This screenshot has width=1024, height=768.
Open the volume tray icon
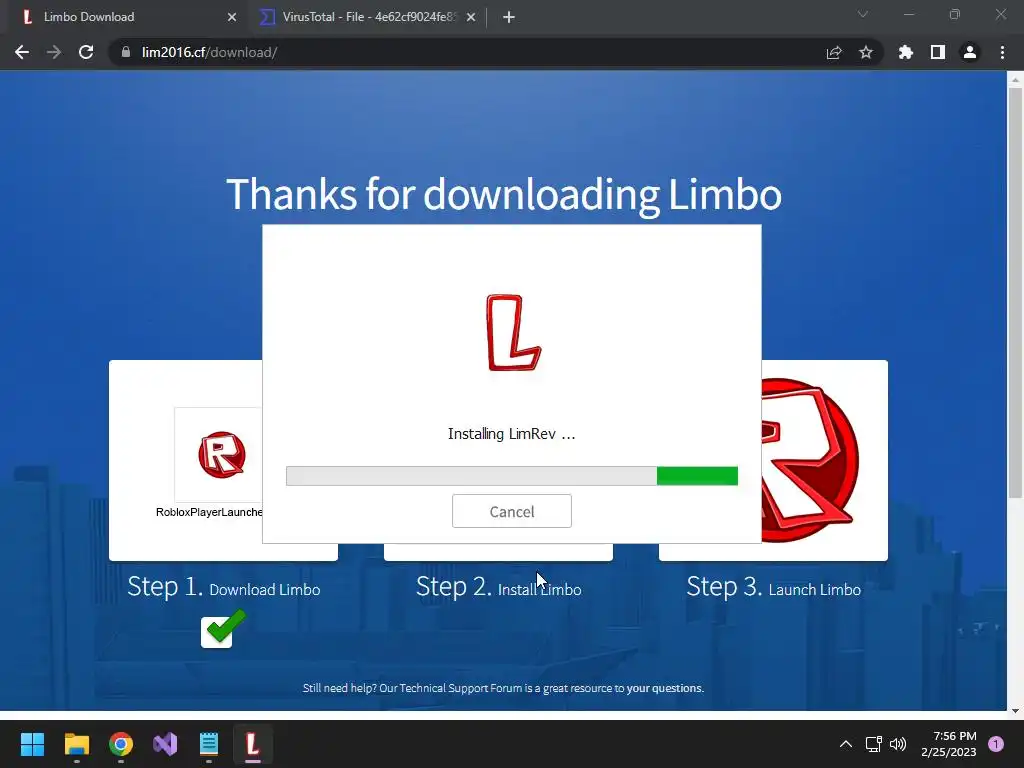pos(899,744)
